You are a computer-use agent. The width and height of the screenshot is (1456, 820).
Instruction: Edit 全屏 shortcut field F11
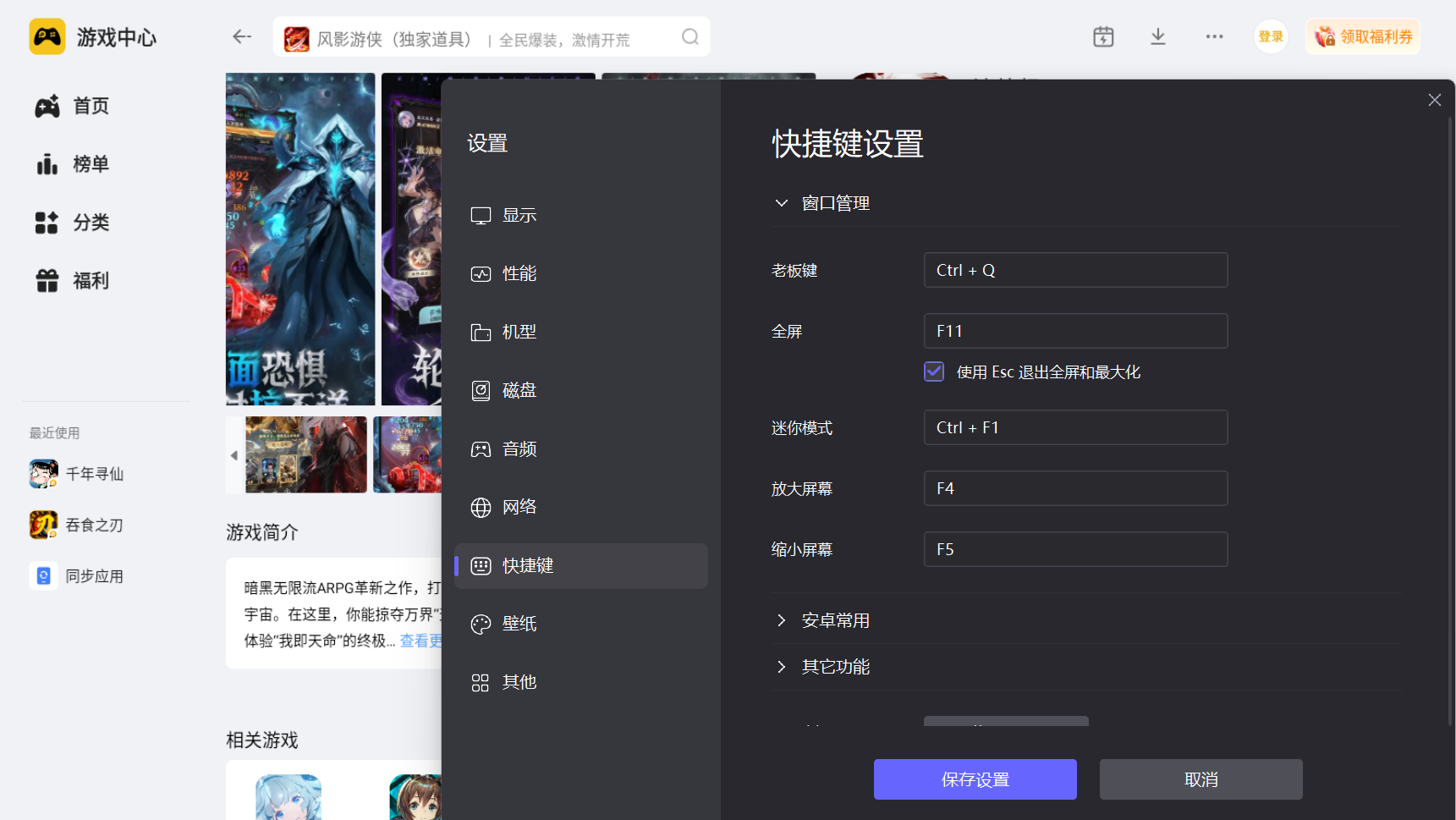click(1075, 331)
